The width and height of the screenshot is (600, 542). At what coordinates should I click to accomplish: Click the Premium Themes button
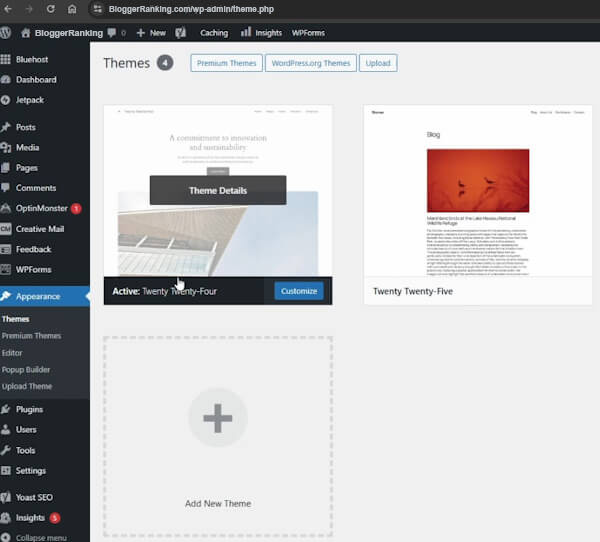point(226,63)
